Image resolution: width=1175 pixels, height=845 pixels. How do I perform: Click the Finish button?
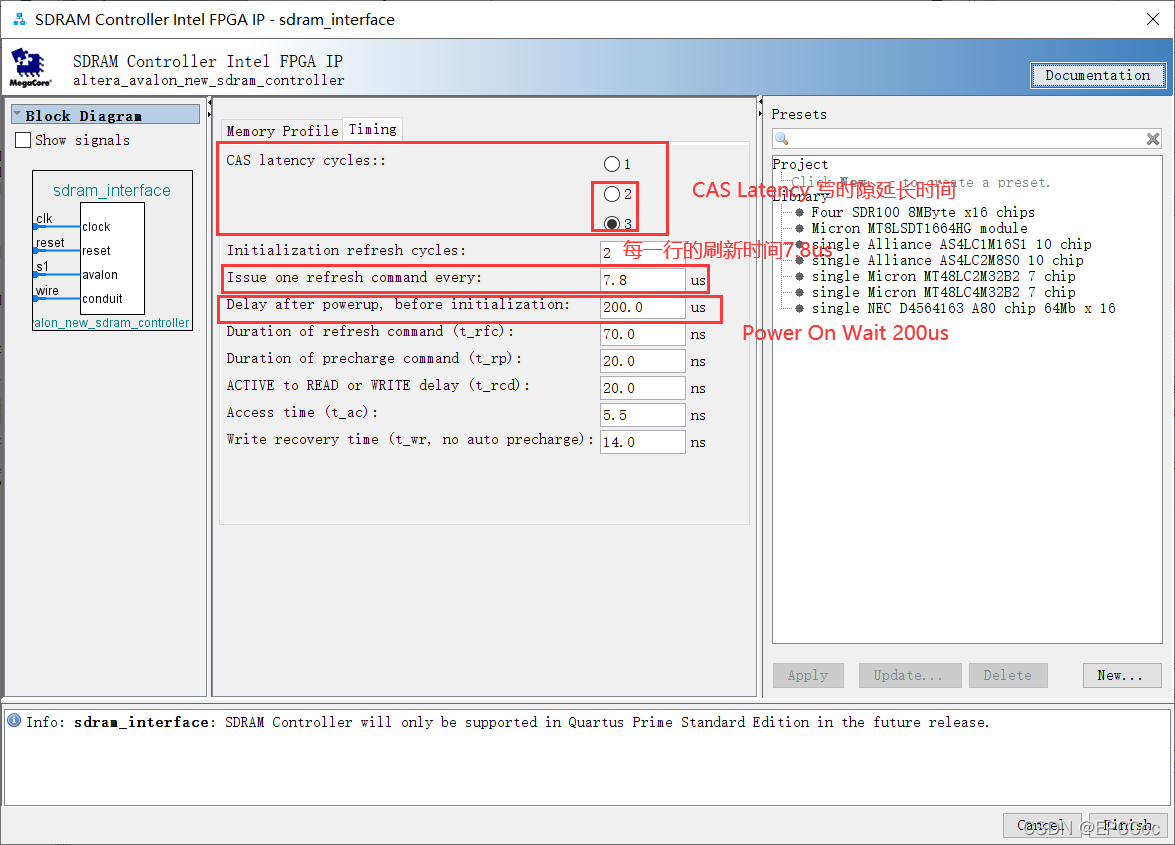click(x=1128, y=825)
